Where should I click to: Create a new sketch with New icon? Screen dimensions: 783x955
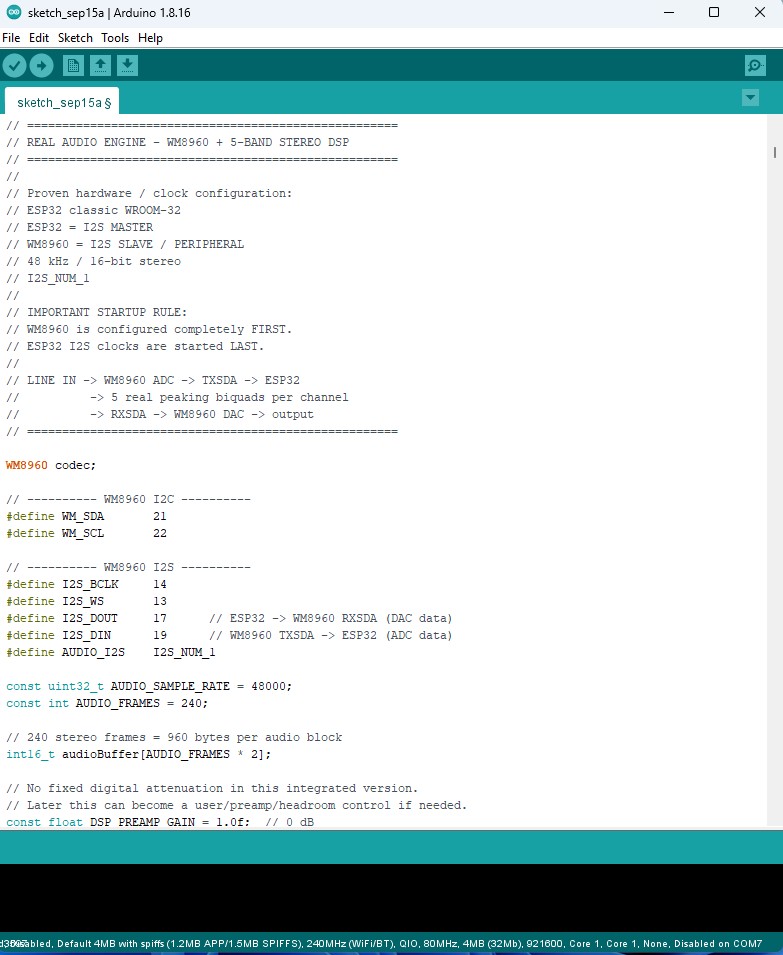pos(73,65)
